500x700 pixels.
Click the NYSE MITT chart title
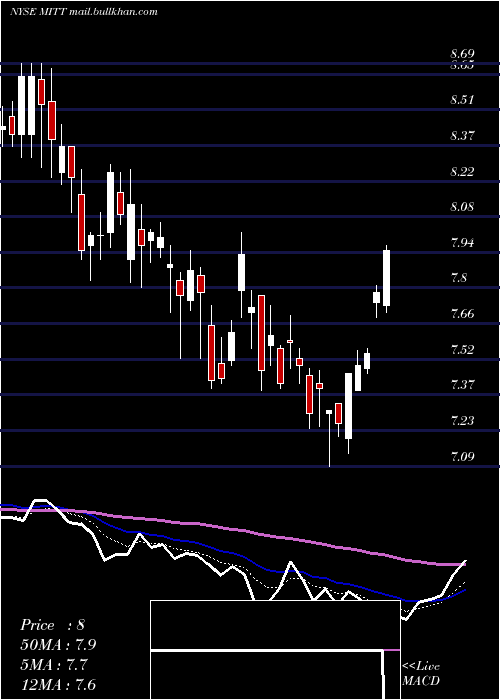point(83,12)
